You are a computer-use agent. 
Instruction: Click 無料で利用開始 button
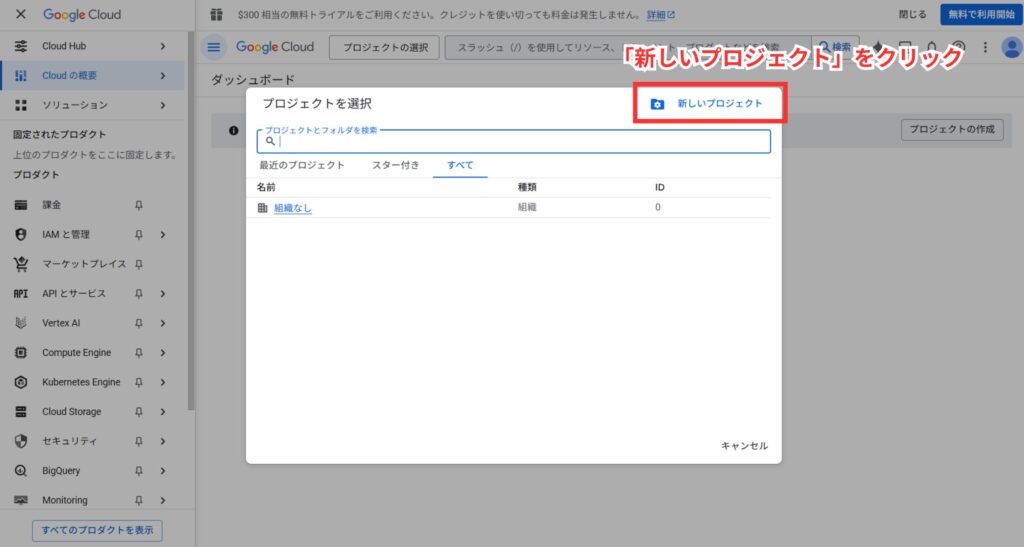click(x=982, y=14)
